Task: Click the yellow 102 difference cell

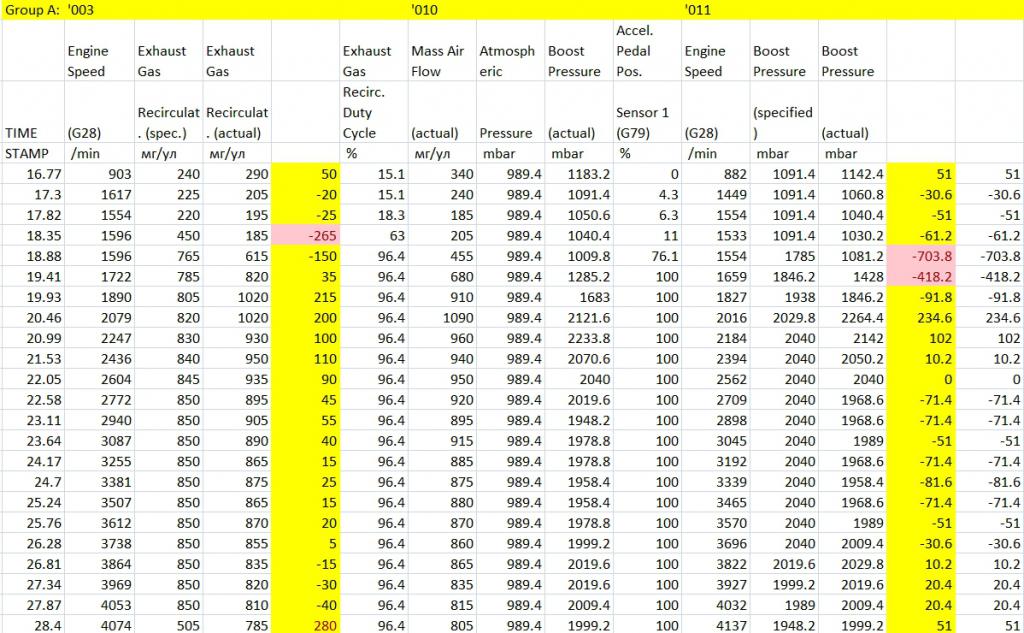Action: (920, 338)
